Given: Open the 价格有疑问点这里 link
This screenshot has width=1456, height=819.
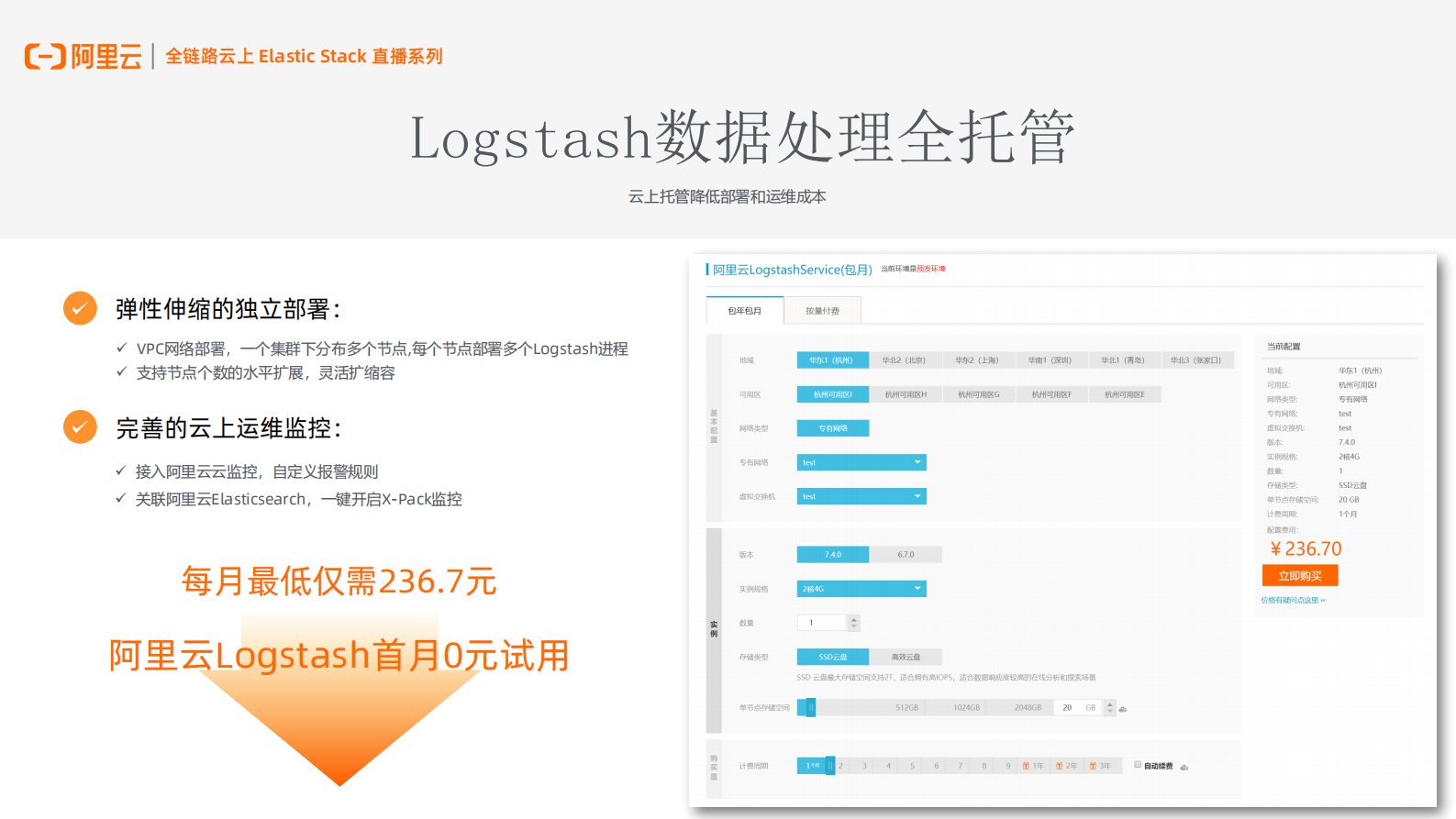Looking at the screenshot, I should click(1293, 601).
